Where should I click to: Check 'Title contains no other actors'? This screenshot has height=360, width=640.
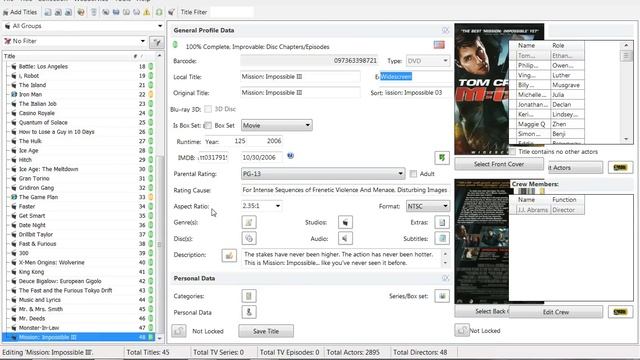click(513, 151)
